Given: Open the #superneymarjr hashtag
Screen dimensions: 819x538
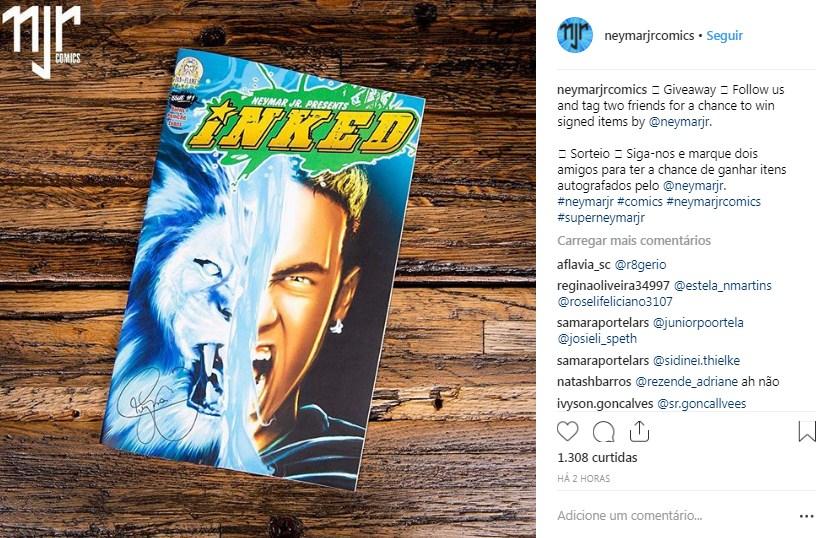Looking at the screenshot, I should click(x=601, y=217).
